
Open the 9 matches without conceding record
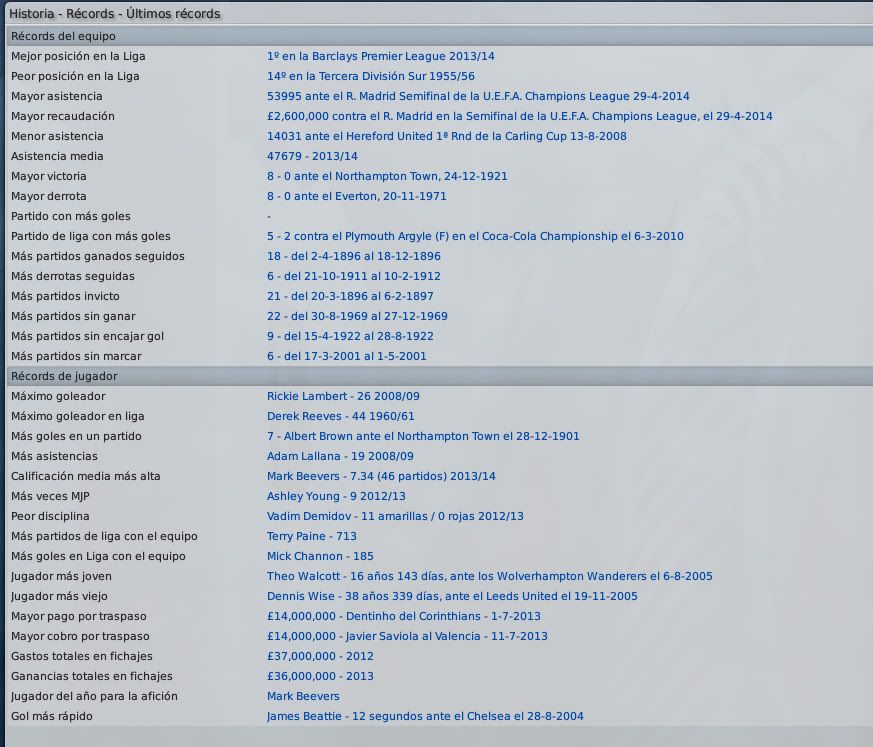click(350, 337)
